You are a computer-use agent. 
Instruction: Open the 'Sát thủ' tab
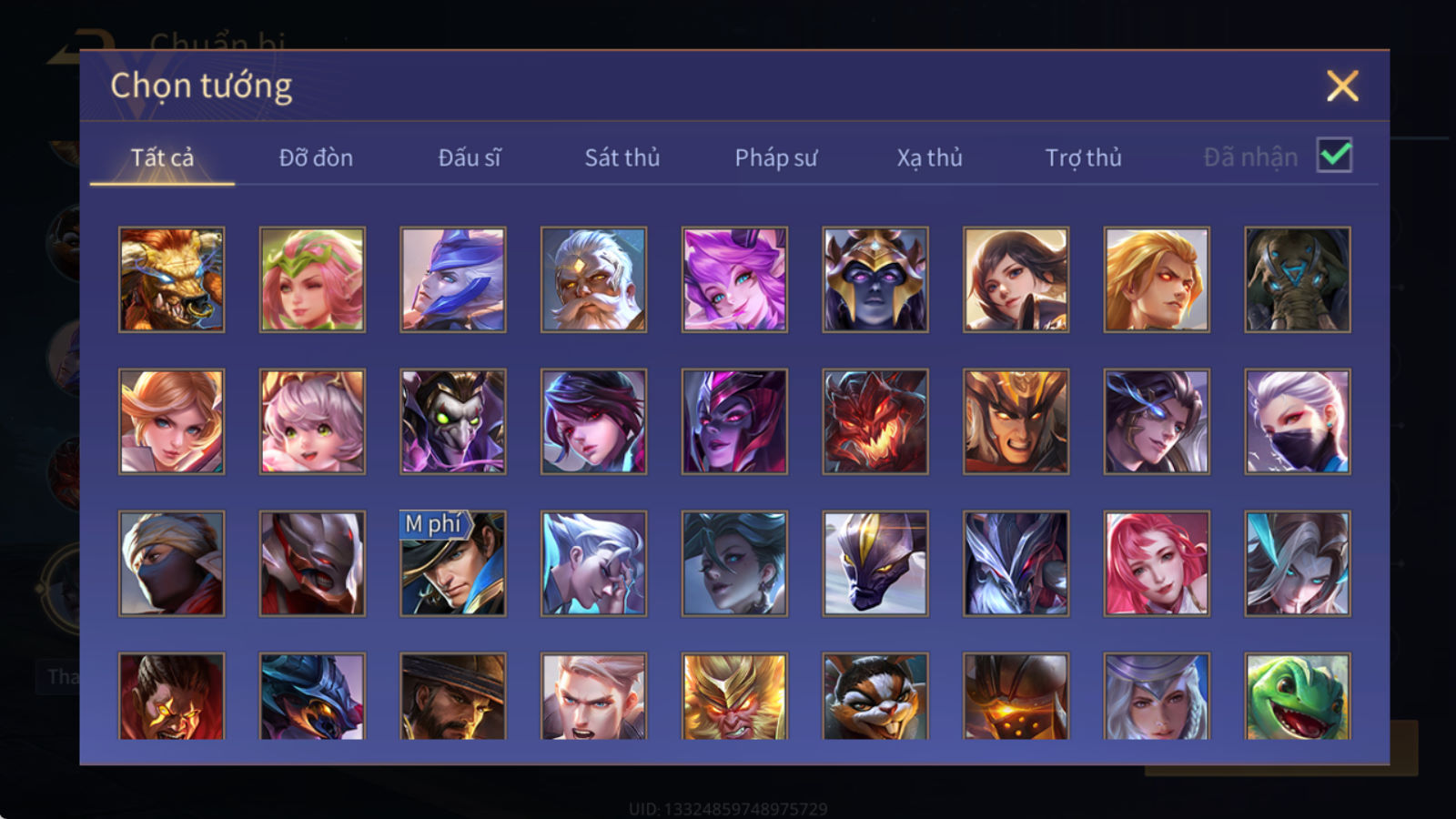(x=622, y=157)
